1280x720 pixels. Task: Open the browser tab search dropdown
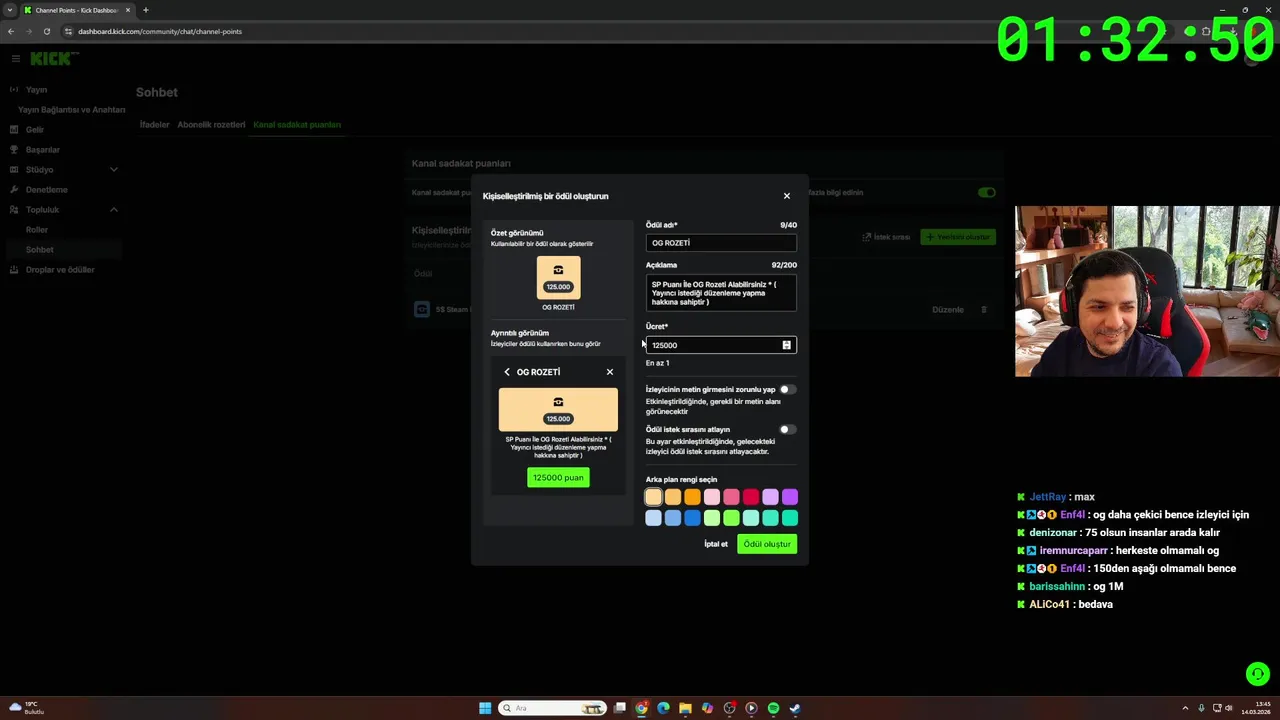point(10,10)
